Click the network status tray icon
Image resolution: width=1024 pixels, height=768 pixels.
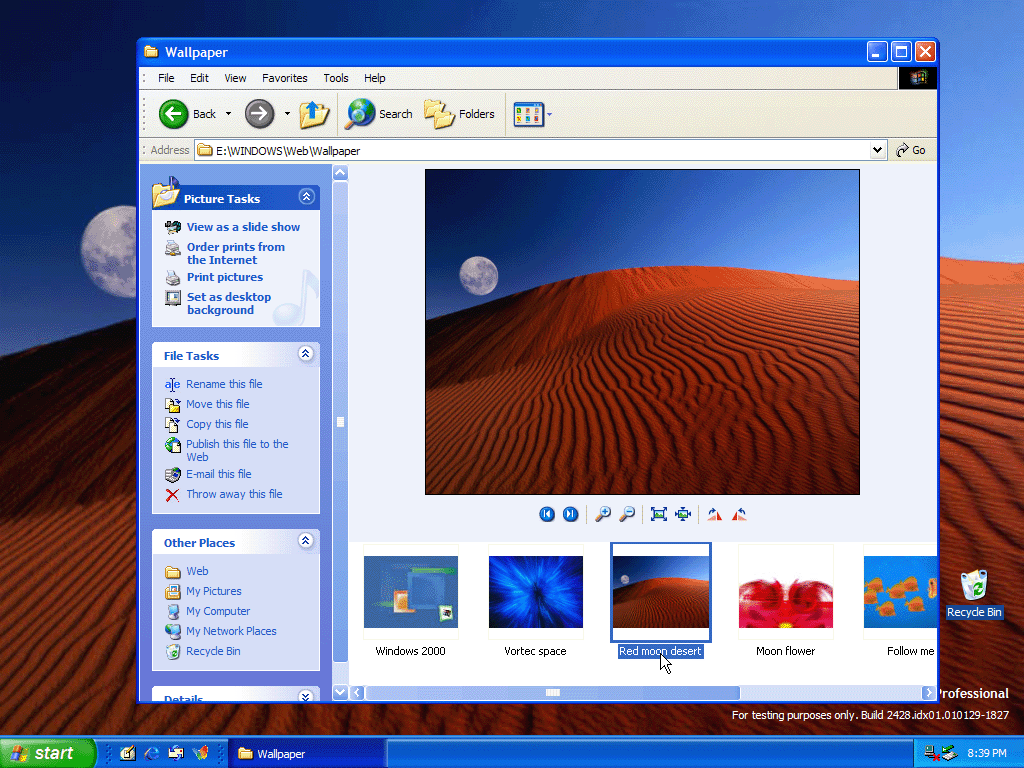(x=932, y=753)
